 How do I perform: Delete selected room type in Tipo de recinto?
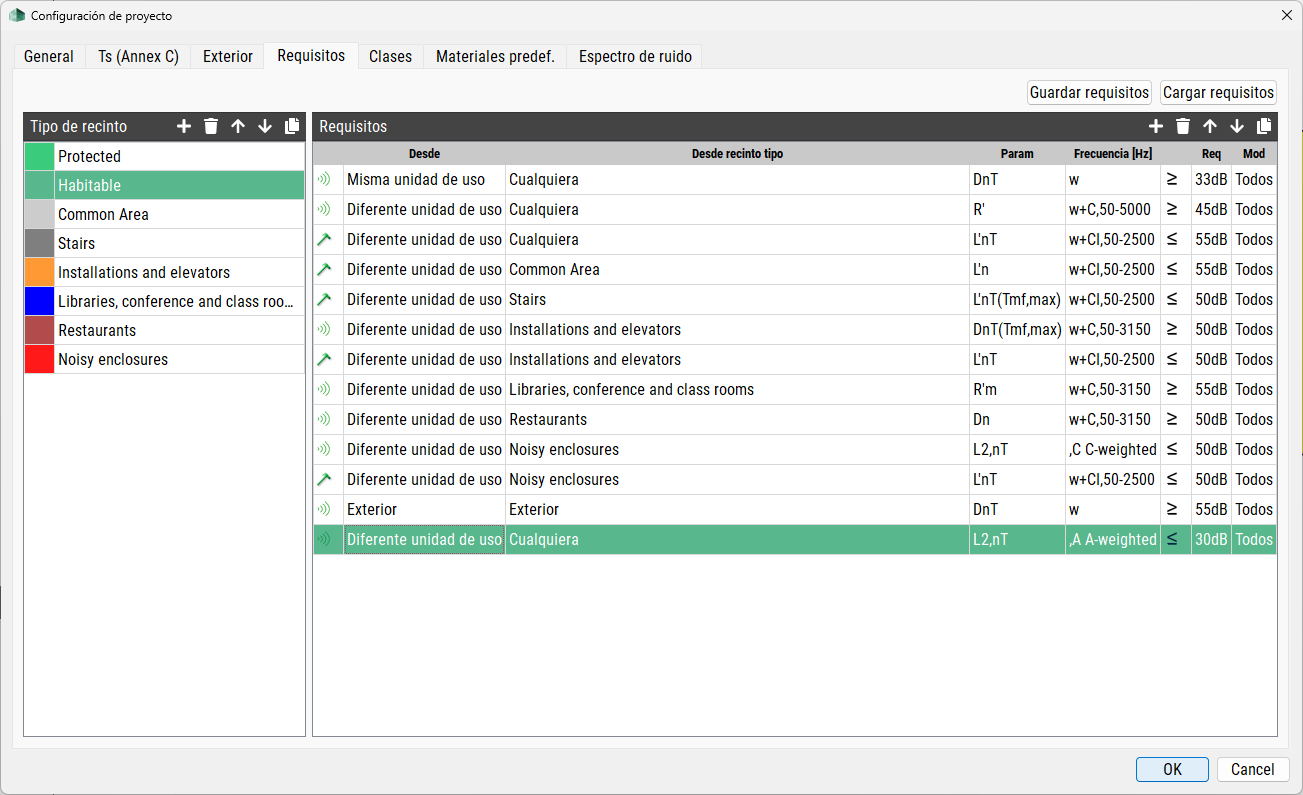point(211,126)
